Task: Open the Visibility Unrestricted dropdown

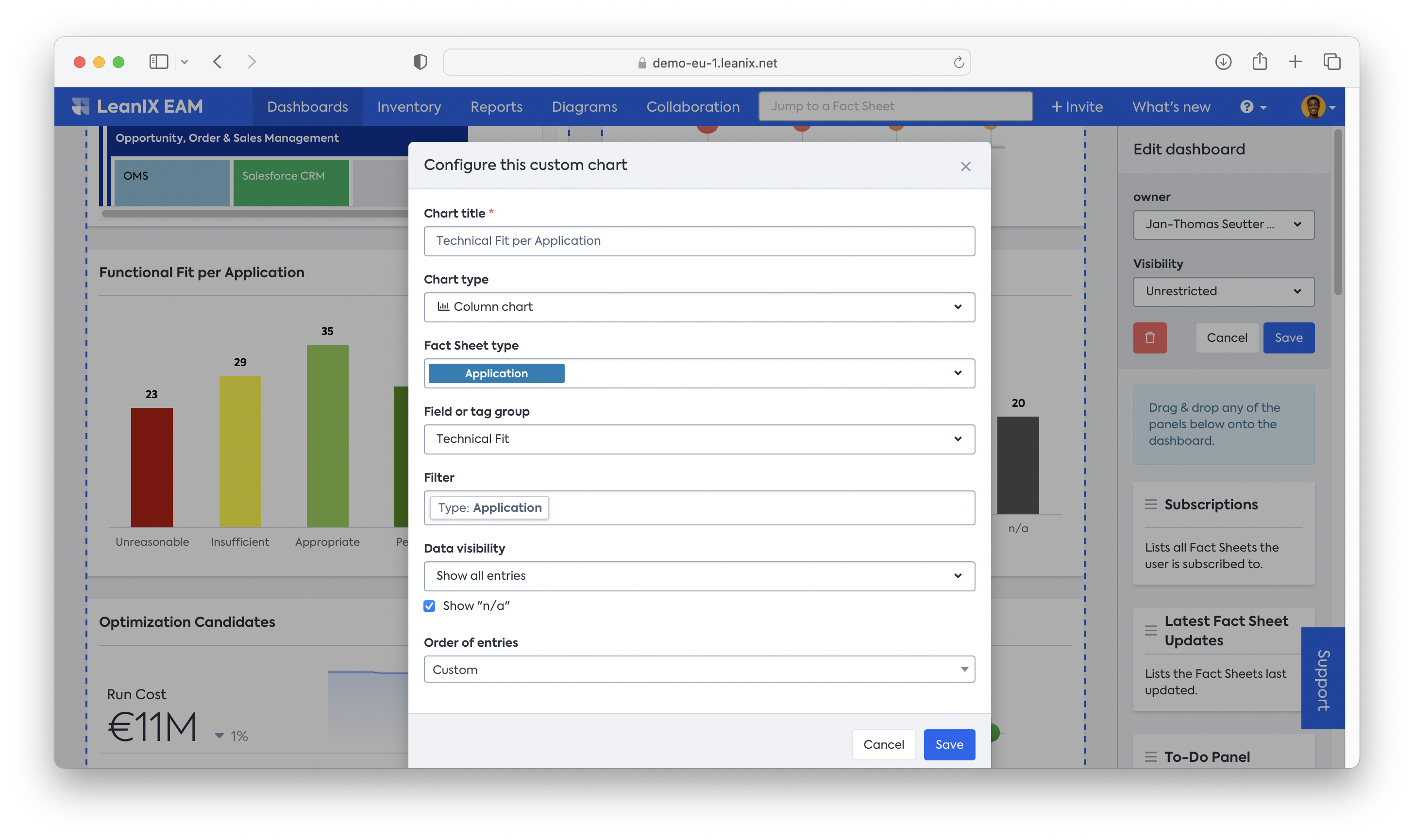Action: tap(1223, 291)
